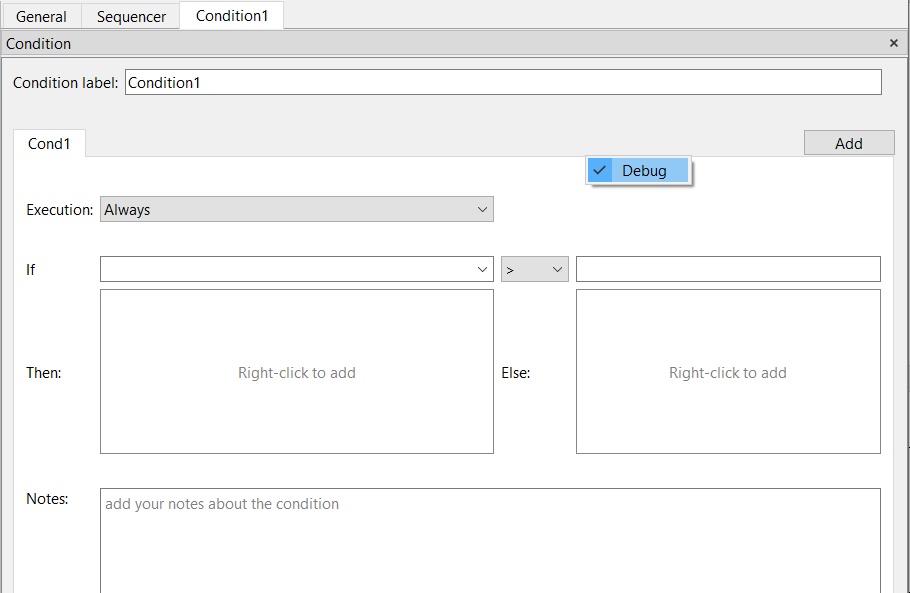Open the Sequencer tab

click(x=131, y=16)
